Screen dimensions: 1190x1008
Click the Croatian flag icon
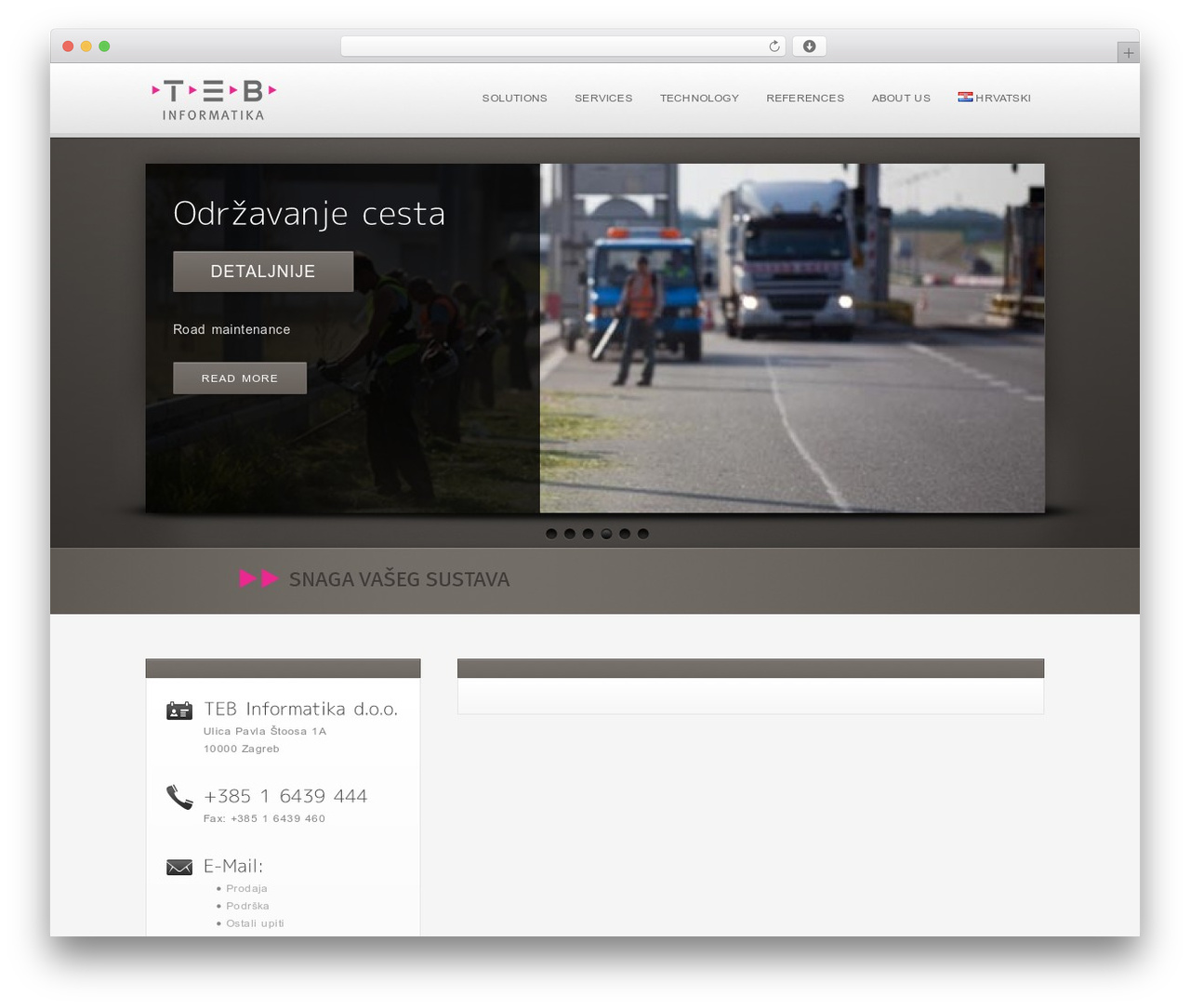coord(965,97)
